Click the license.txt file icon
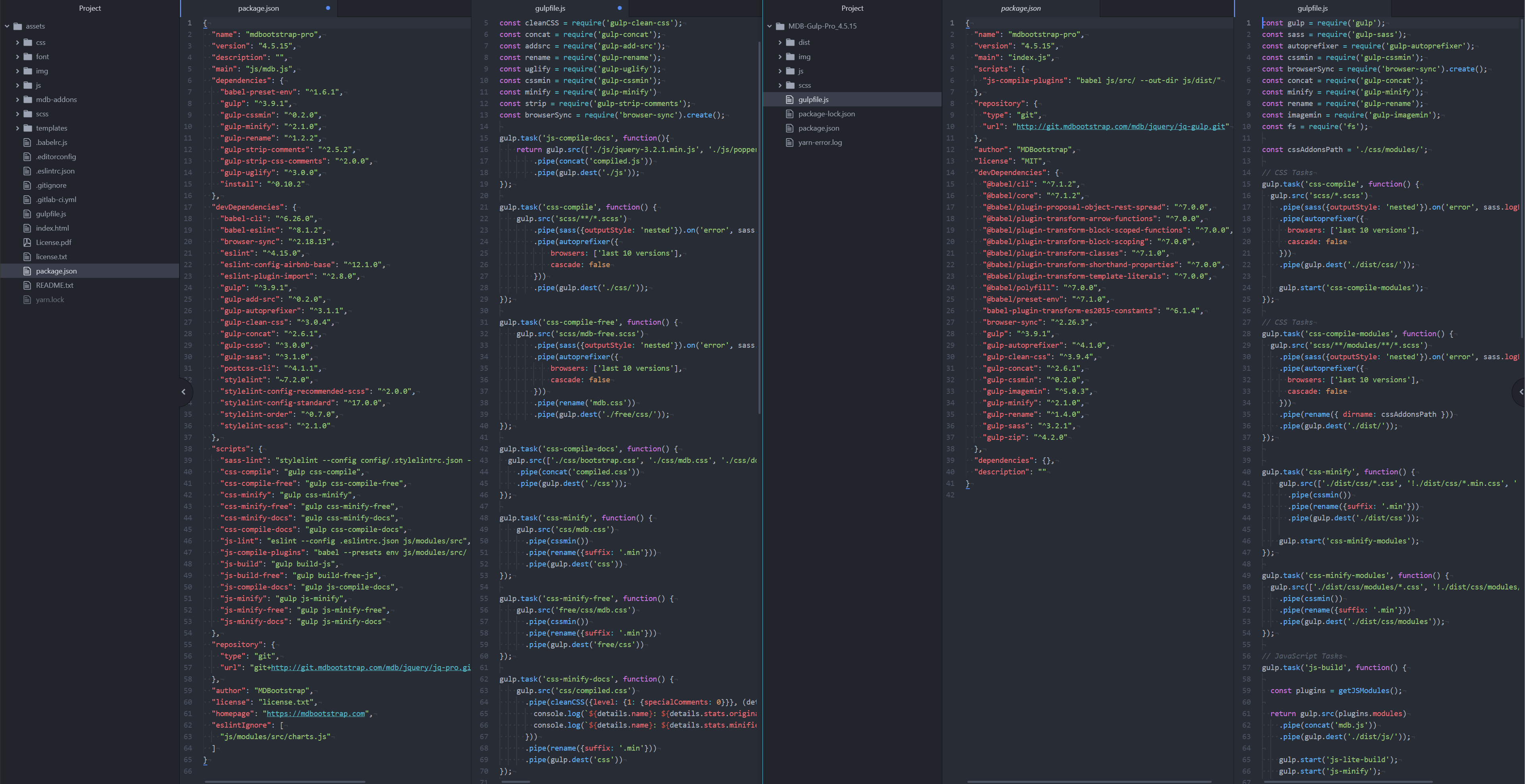This screenshot has width=1525, height=784. coord(27,257)
